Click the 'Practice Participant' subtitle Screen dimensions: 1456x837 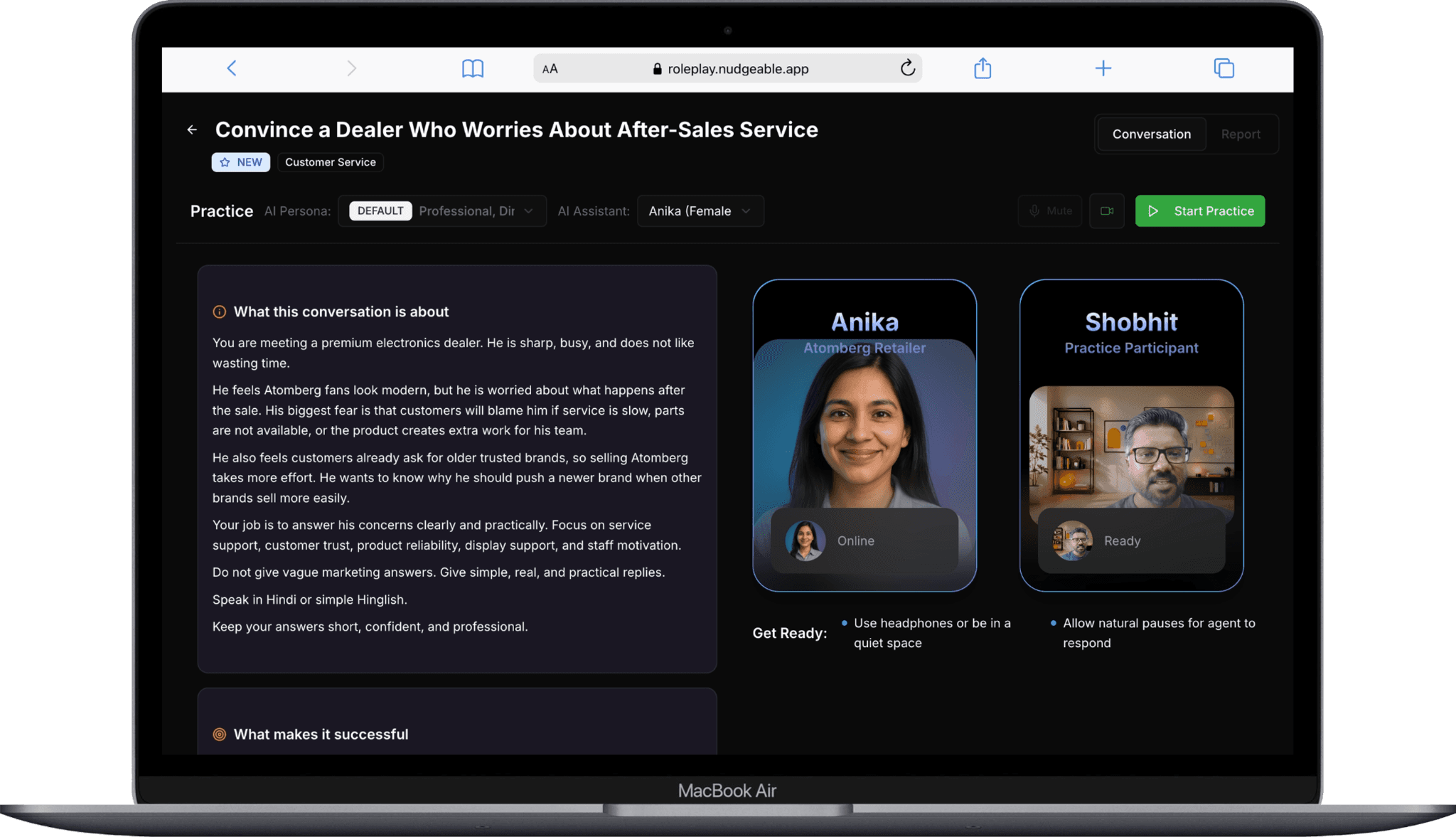[1131, 348]
